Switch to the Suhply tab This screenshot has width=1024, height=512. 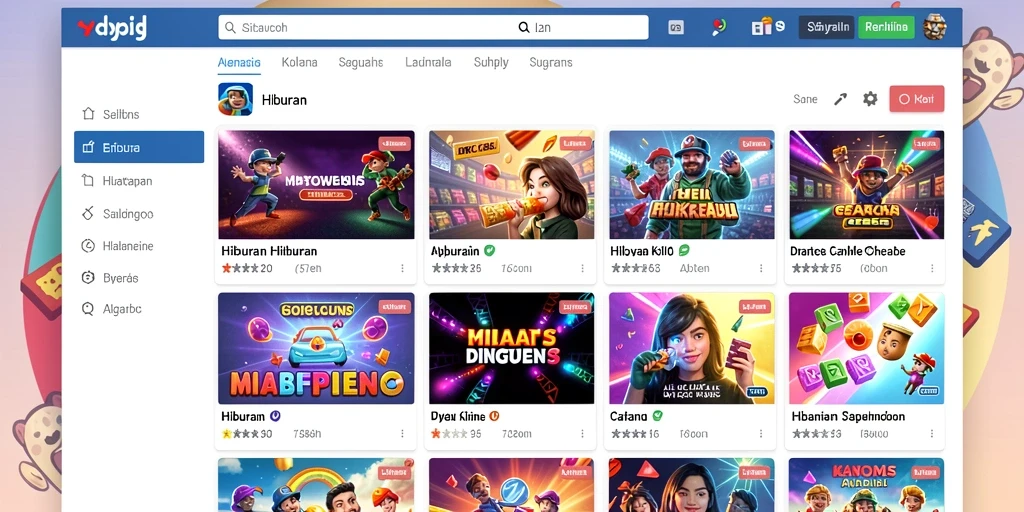[491, 63]
